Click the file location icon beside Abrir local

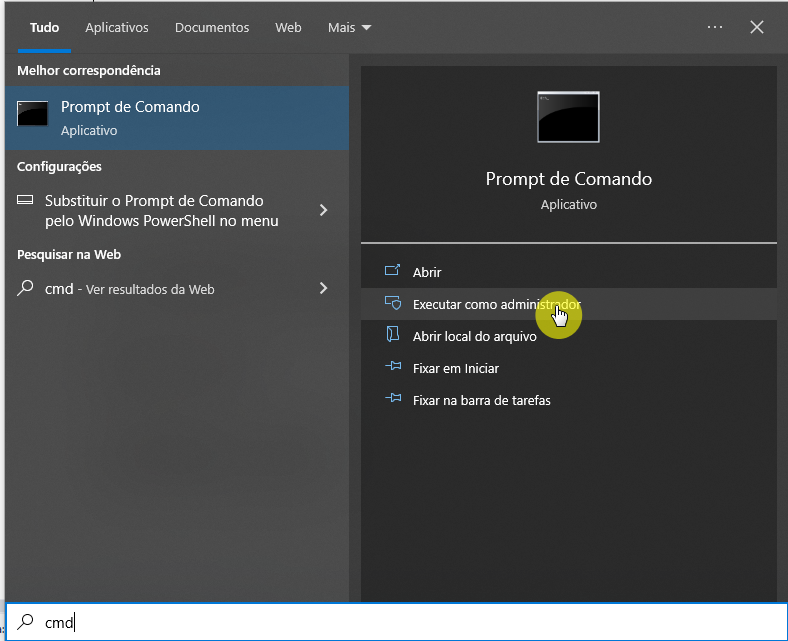[392, 334]
